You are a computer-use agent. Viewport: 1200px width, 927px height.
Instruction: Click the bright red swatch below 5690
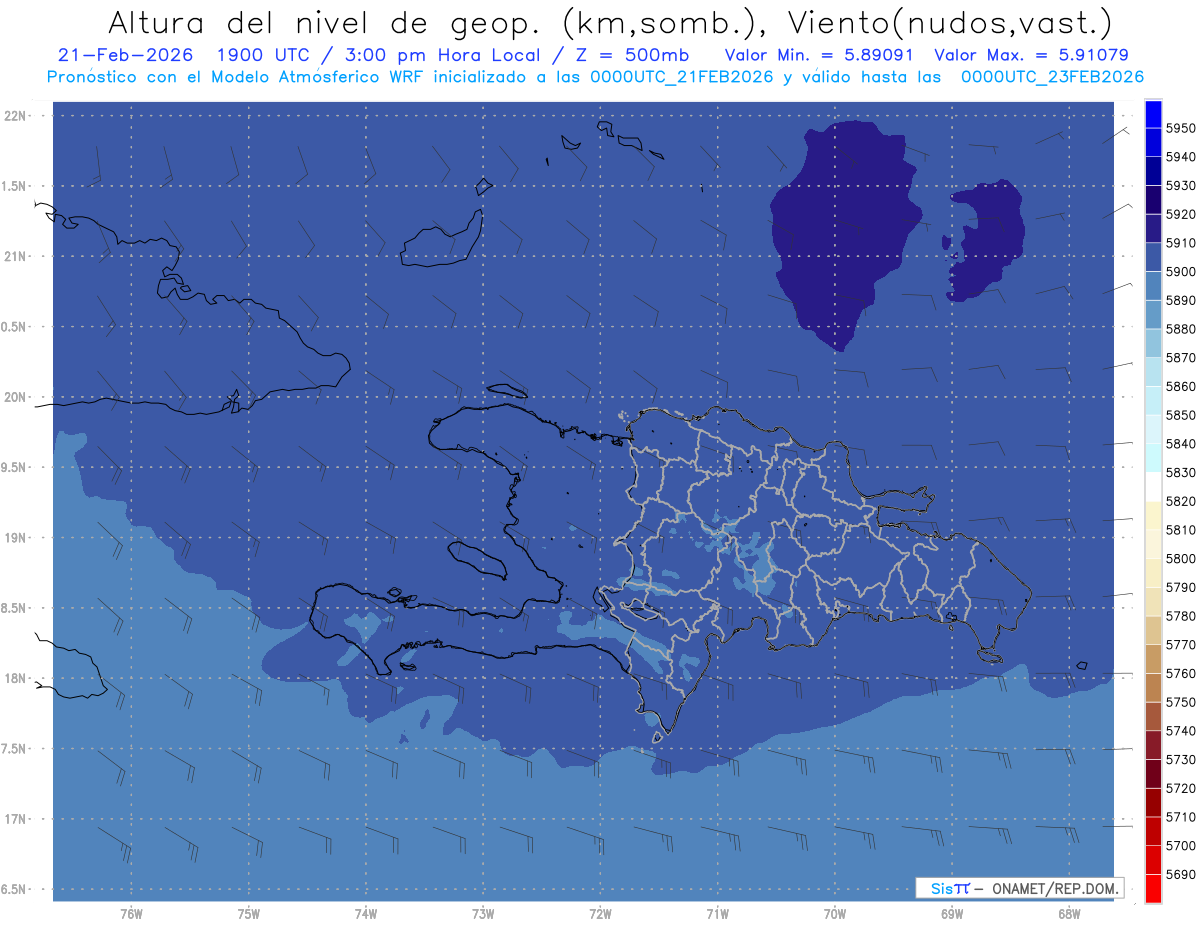[x=1153, y=889]
